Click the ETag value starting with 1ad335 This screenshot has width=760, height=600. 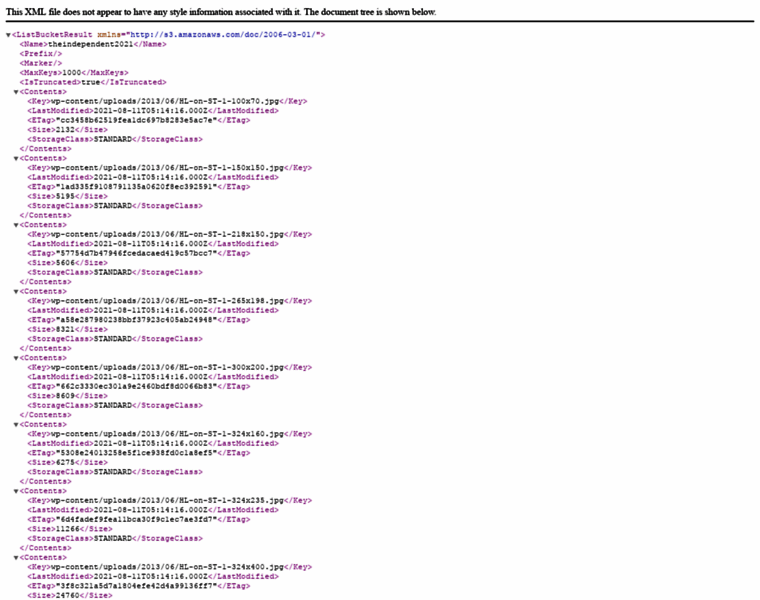point(136,187)
